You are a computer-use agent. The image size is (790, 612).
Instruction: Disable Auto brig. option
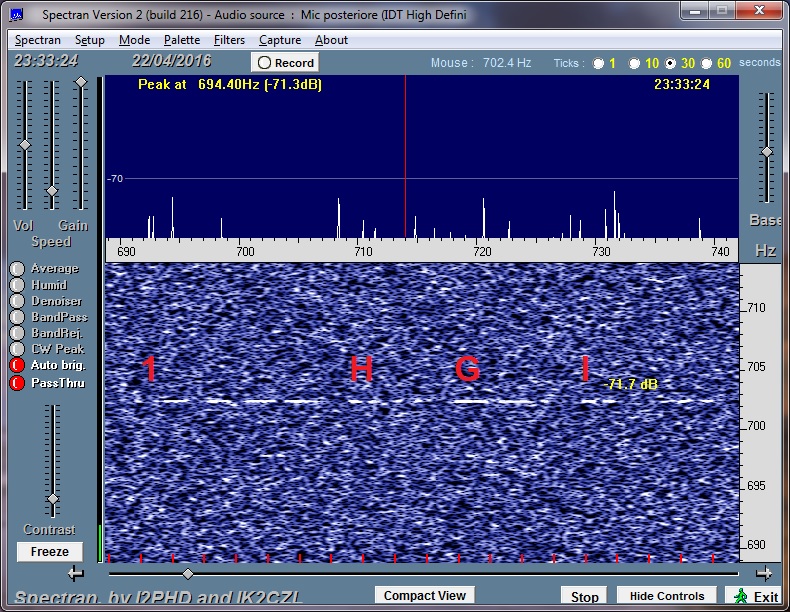pos(17,365)
